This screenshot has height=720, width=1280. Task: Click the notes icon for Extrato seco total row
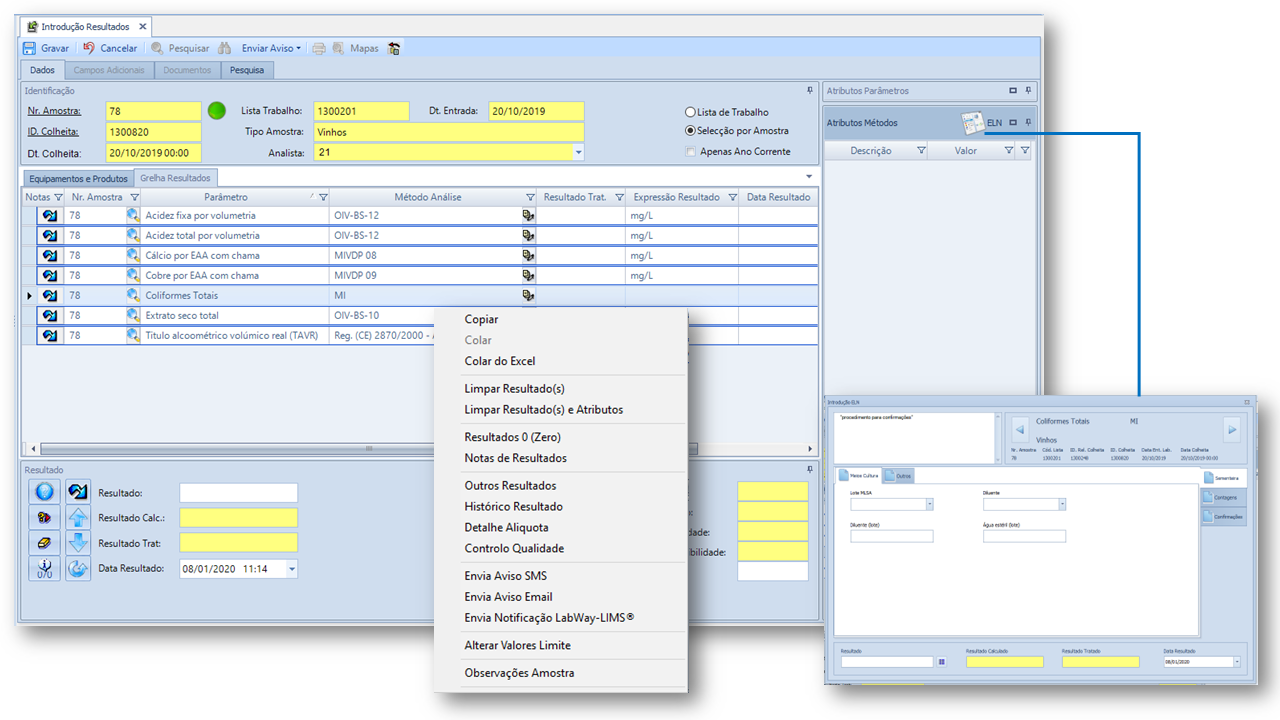[x=48, y=315]
